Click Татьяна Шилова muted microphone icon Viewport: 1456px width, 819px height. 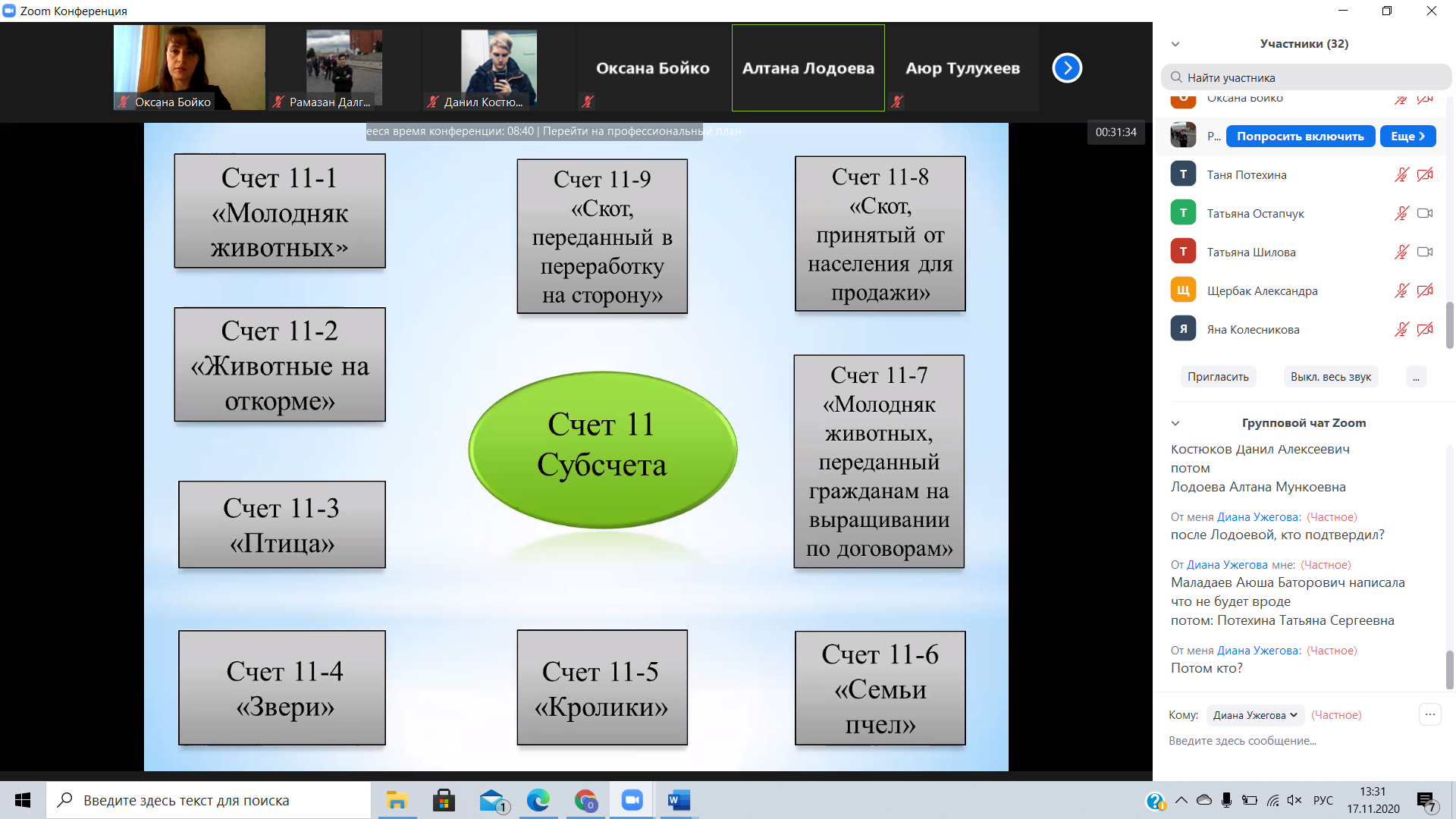(x=1401, y=252)
